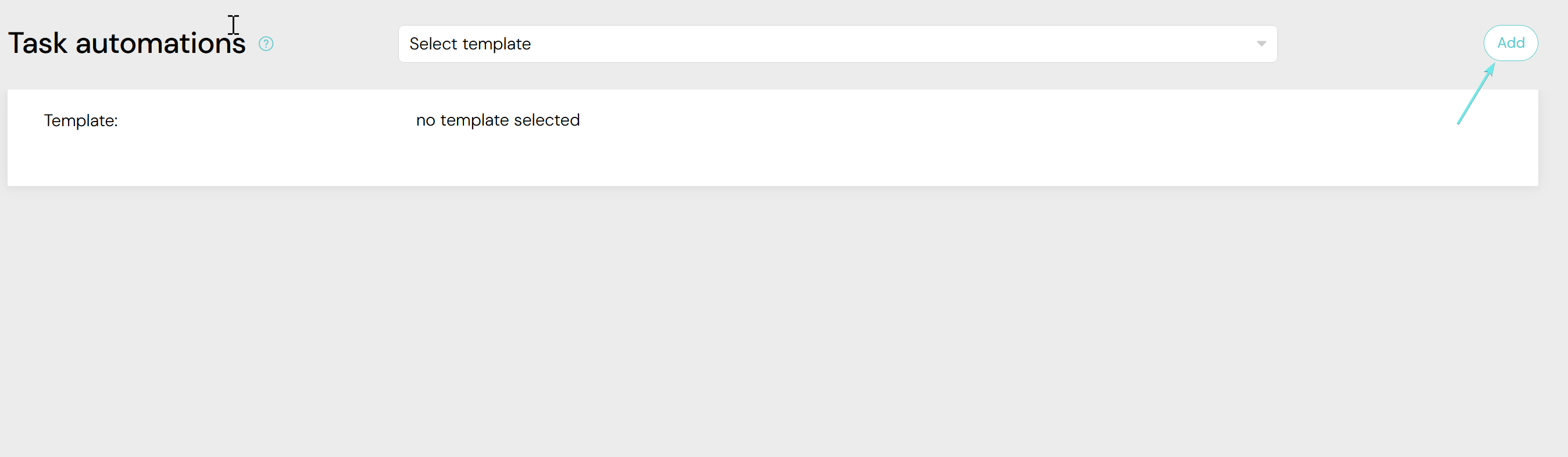Click the "Select template" placeholder text
The width and height of the screenshot is (1568, 457).
point(470,44)
